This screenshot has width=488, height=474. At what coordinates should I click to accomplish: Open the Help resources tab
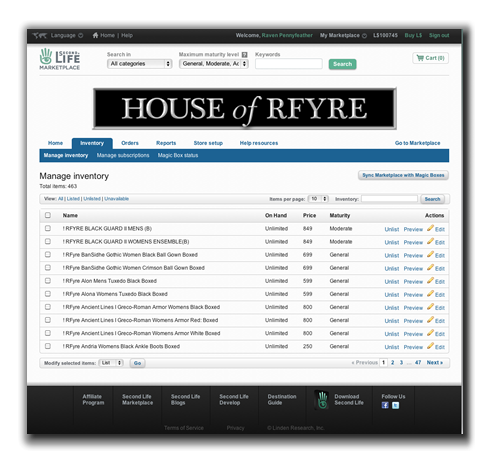pos(259,143)
